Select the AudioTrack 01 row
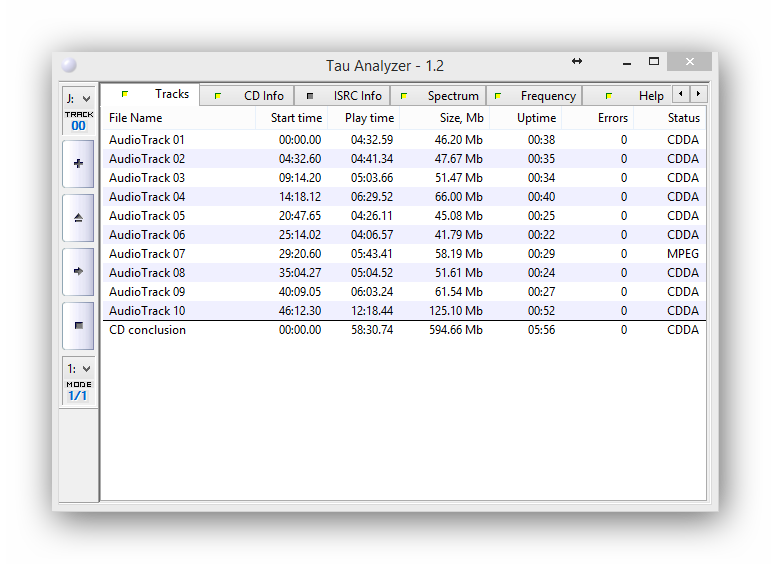The height and width of the screenshot is (564, 771). pos(404,140)
